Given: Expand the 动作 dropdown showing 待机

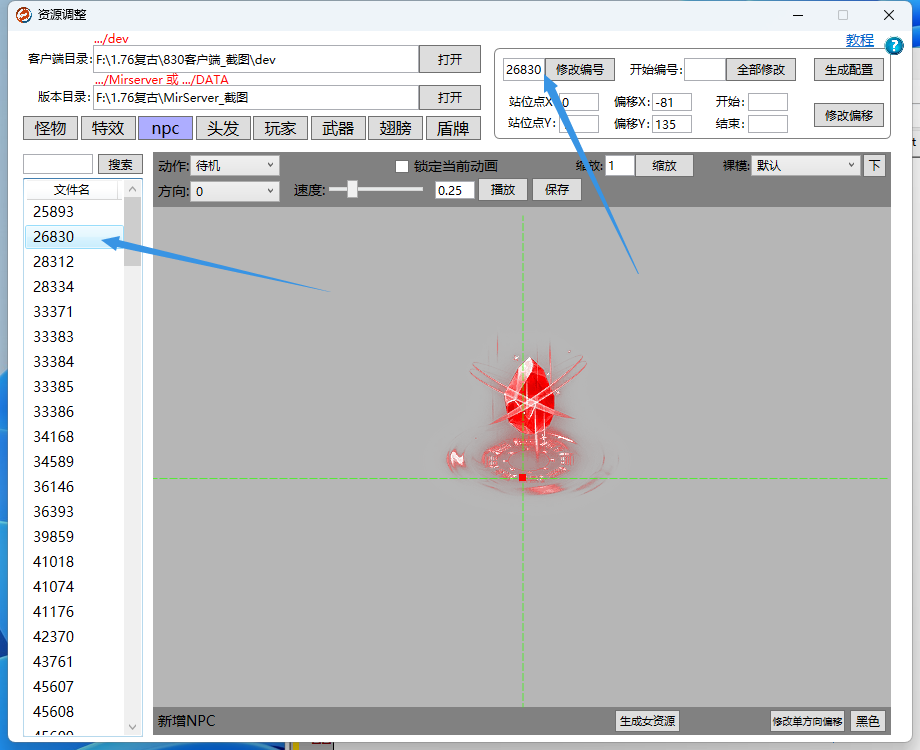Looking at the screenshot, I should tap(236, 166).
